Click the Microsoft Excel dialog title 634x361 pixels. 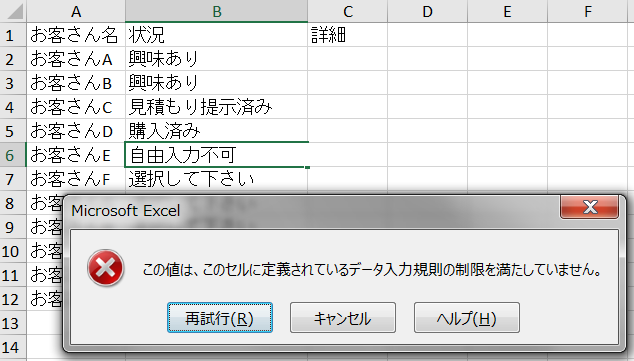point(126,211)
